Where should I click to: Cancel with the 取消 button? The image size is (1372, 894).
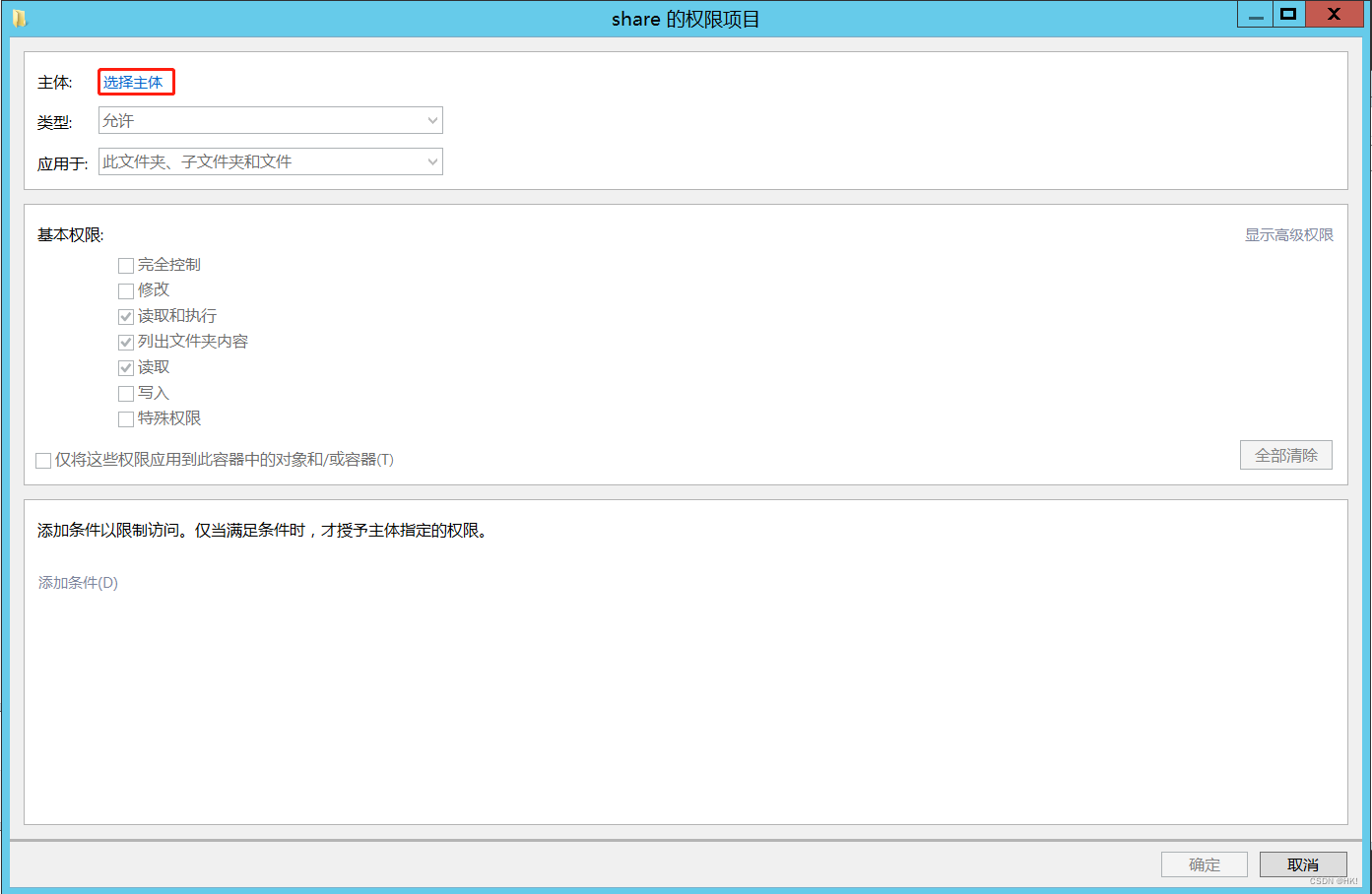(x=1303, y=864)
